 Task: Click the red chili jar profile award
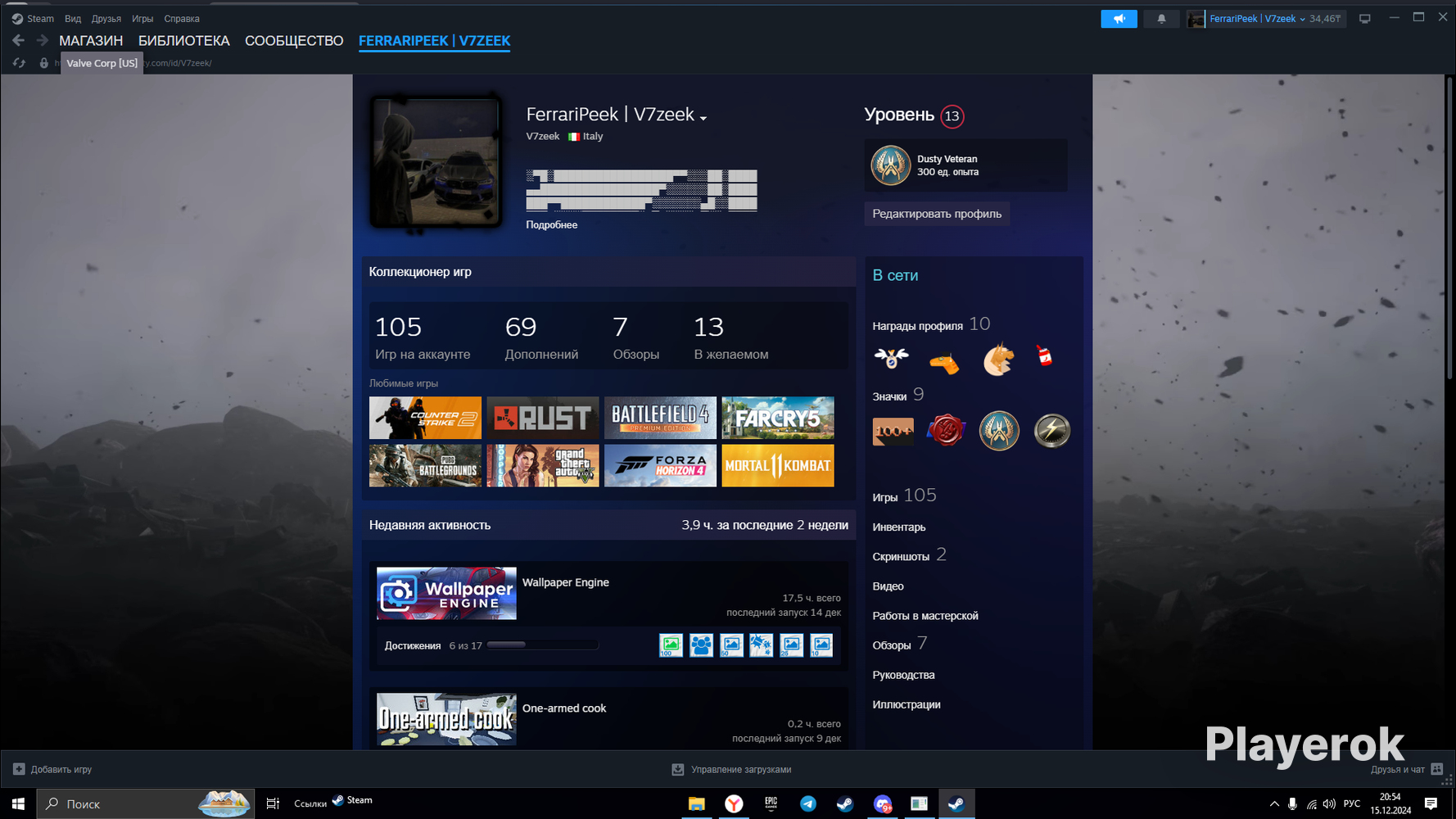tap(1044, 356)
